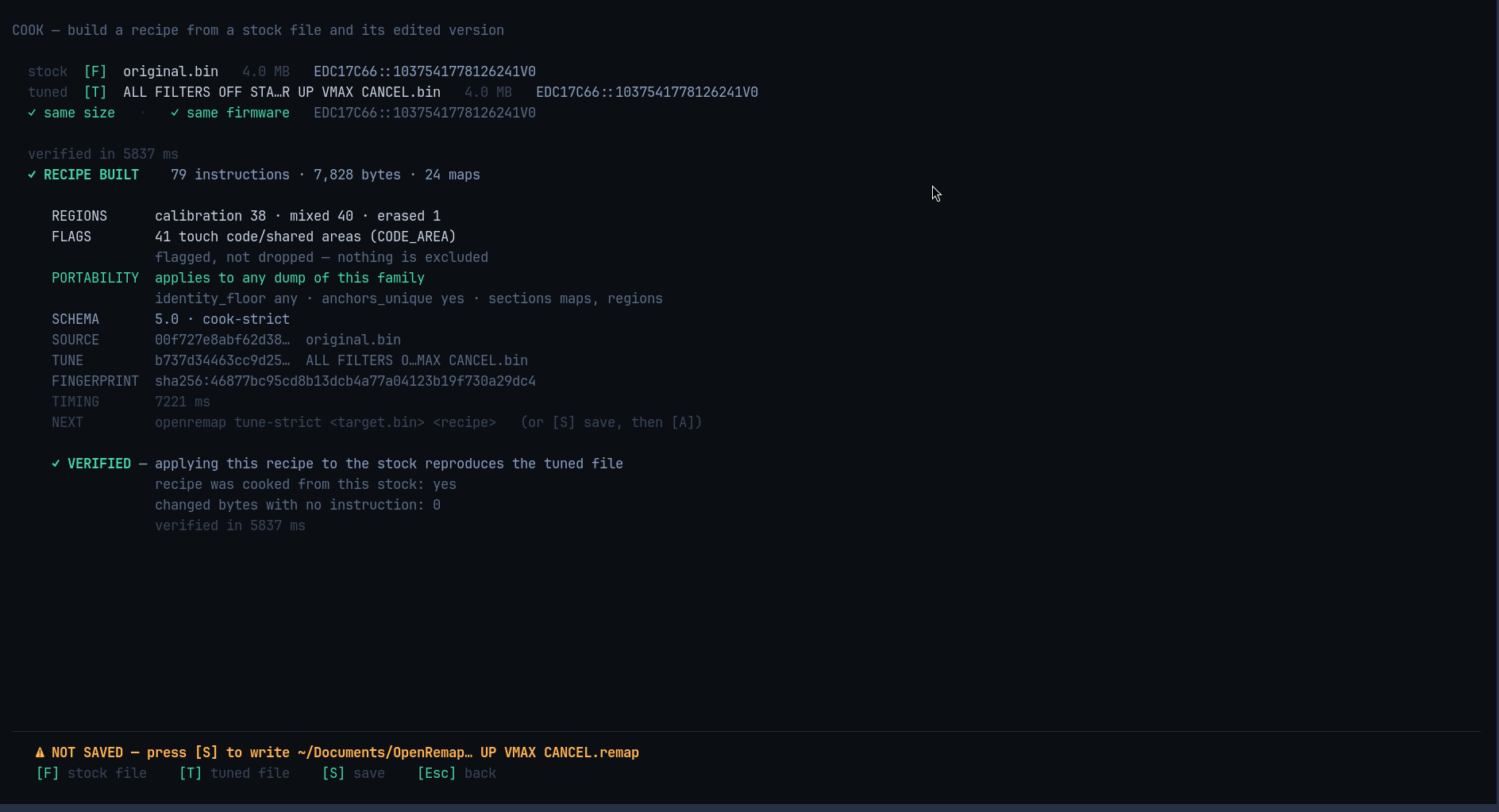This screenshot has width=1499, height=812.
Task: Click 'calibration 38' in the REGIONS row
Action: (210, 216)
